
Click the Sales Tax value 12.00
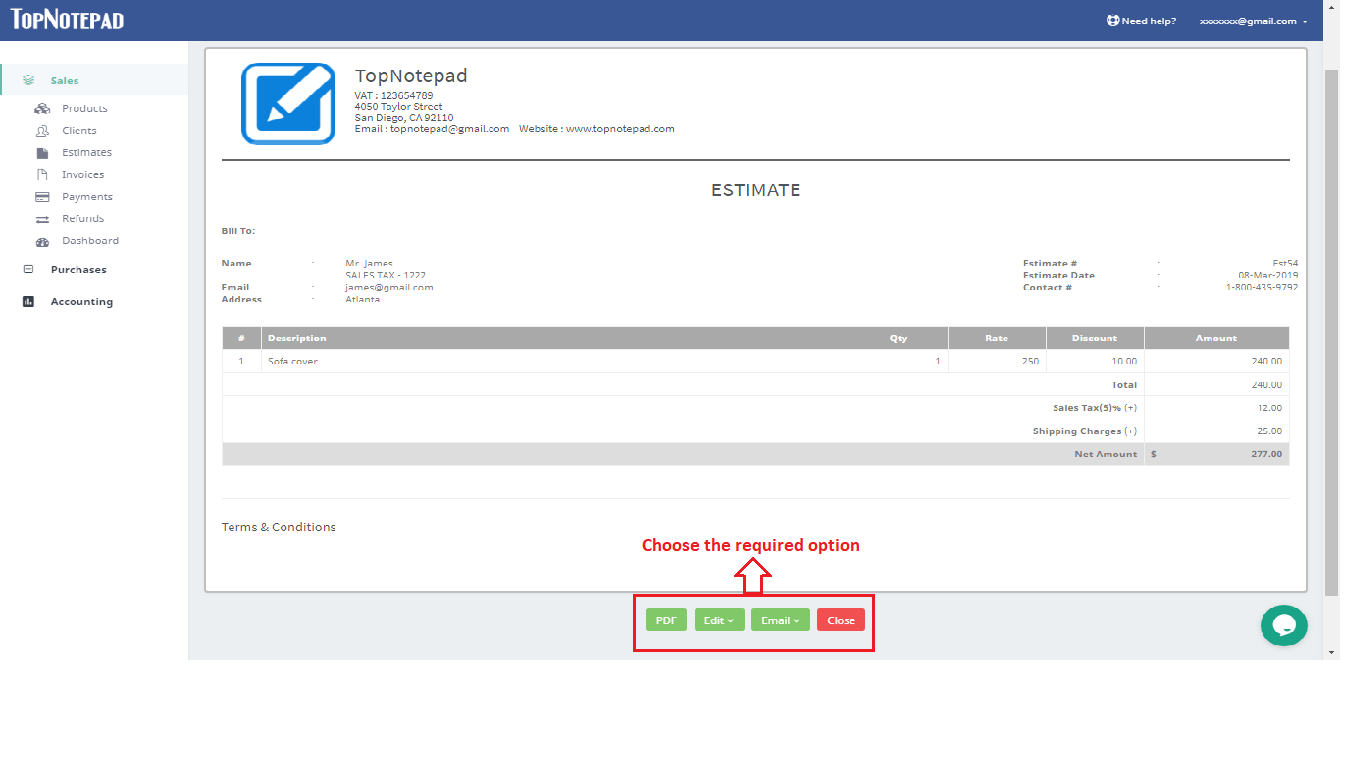[1270, 408]
